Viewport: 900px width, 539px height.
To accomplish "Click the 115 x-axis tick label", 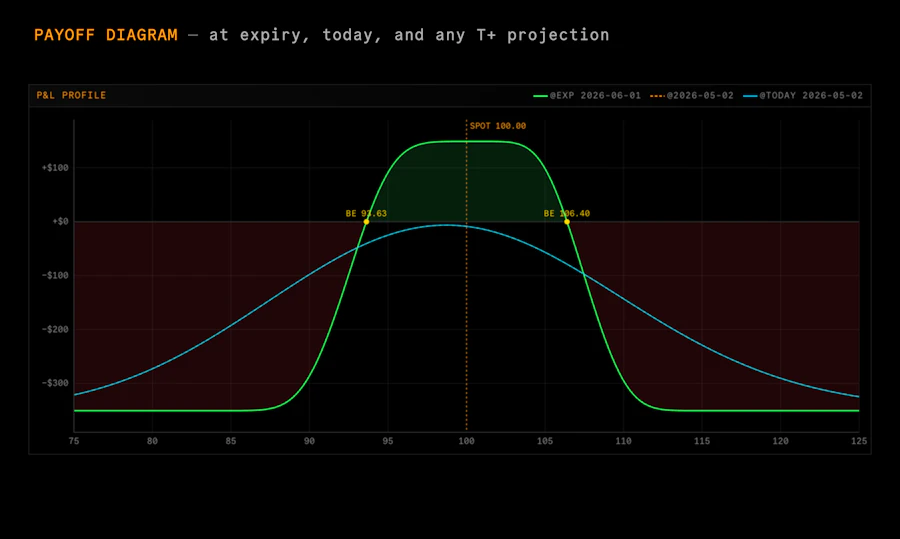I will click(702, 441).
